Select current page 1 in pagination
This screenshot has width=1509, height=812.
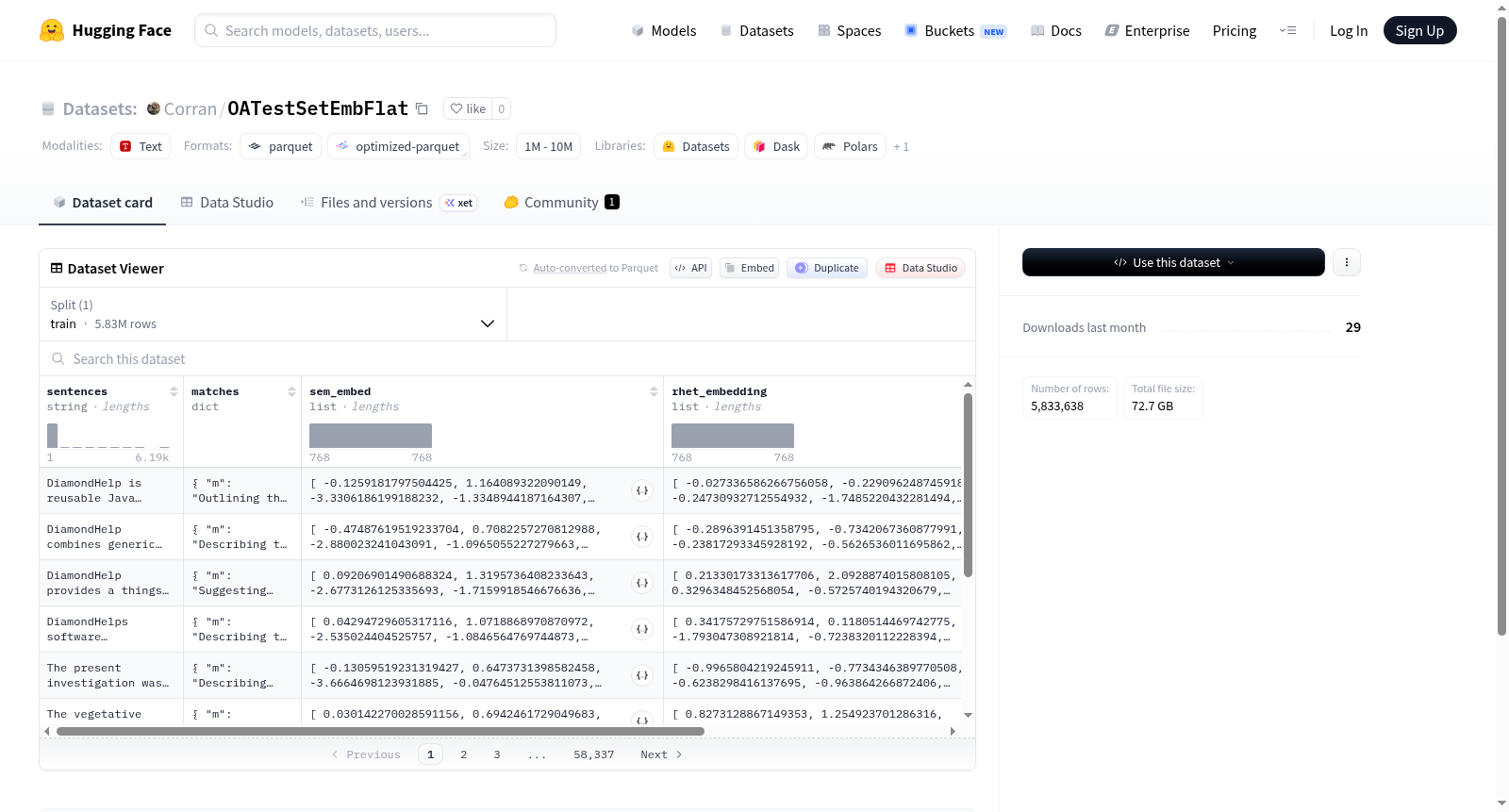[431, 754]
